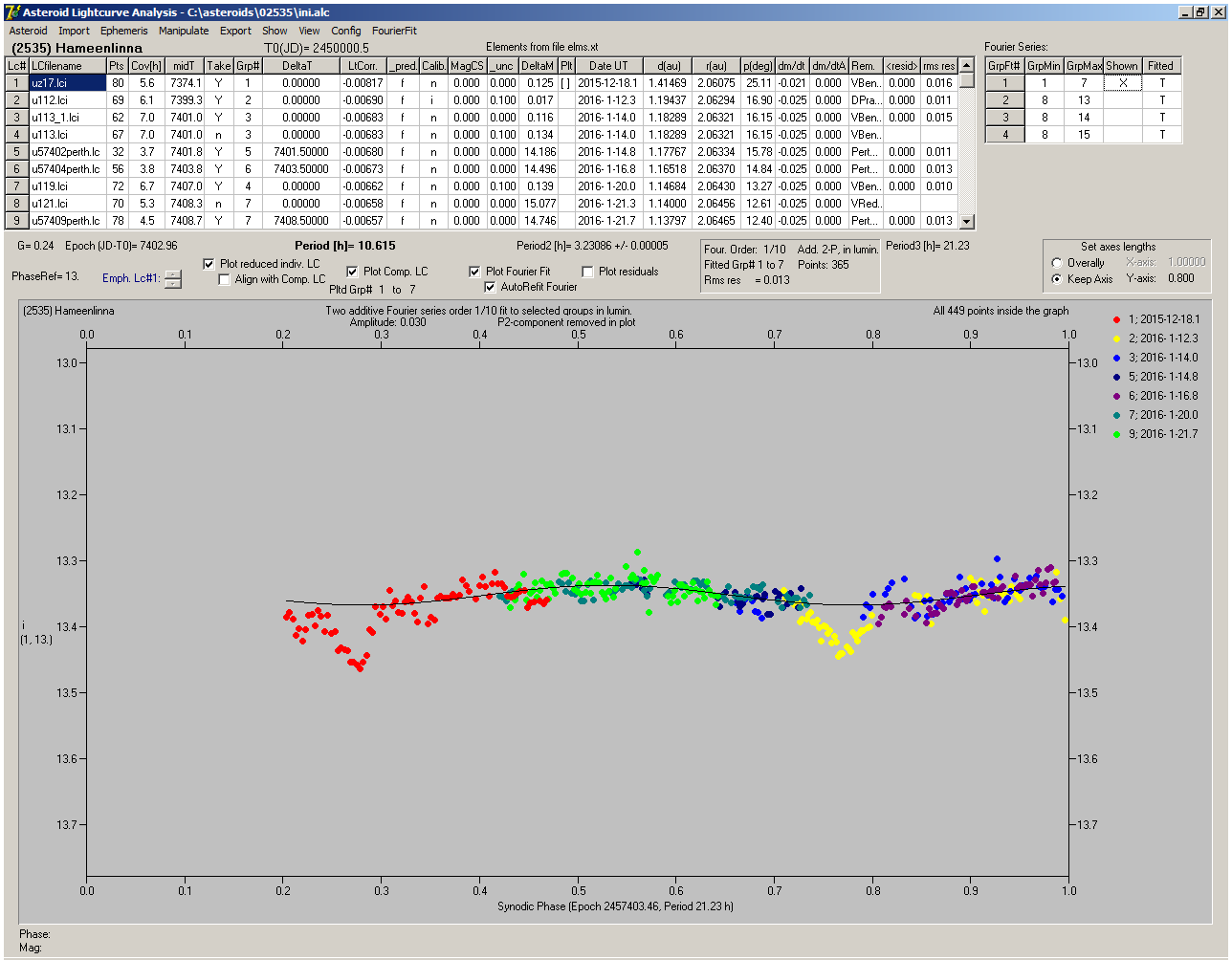Click the rms res column header
The image size is (1232, 960).
coord(938,66)
